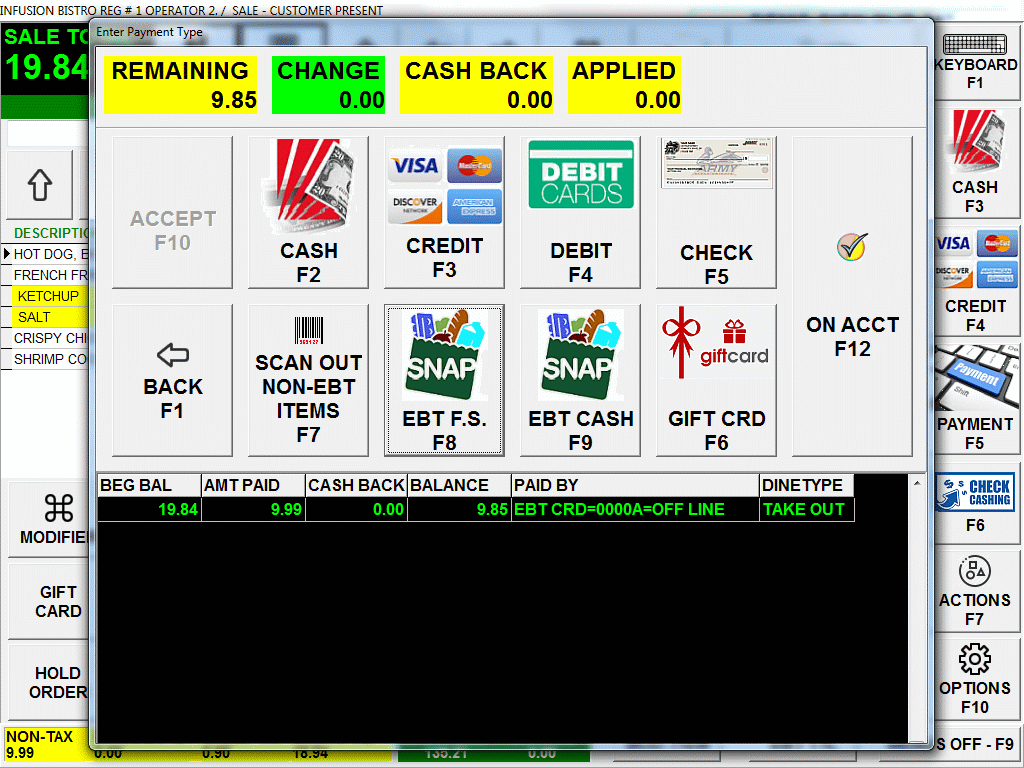The width and height of the screenshot is (1024, 768).
Task: Select Cash F2 payment type
Action: [308, 212]
